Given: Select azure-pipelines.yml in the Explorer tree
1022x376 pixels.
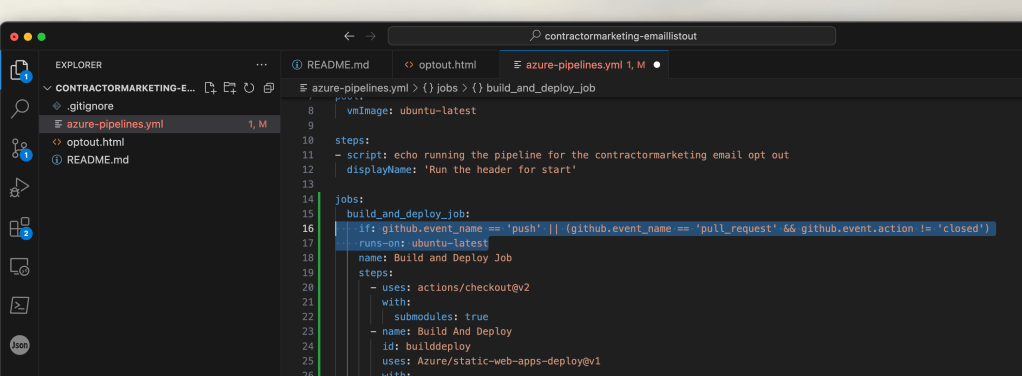Looking at the screenshot, I should click(x=160, y=124).
